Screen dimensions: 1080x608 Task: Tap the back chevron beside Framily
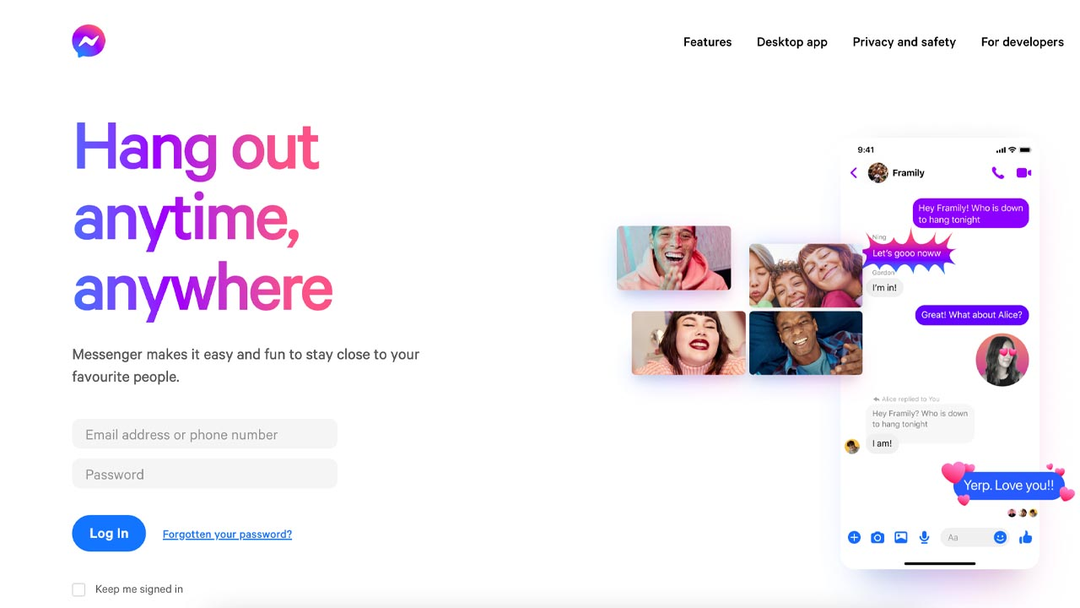pos(853,173)
